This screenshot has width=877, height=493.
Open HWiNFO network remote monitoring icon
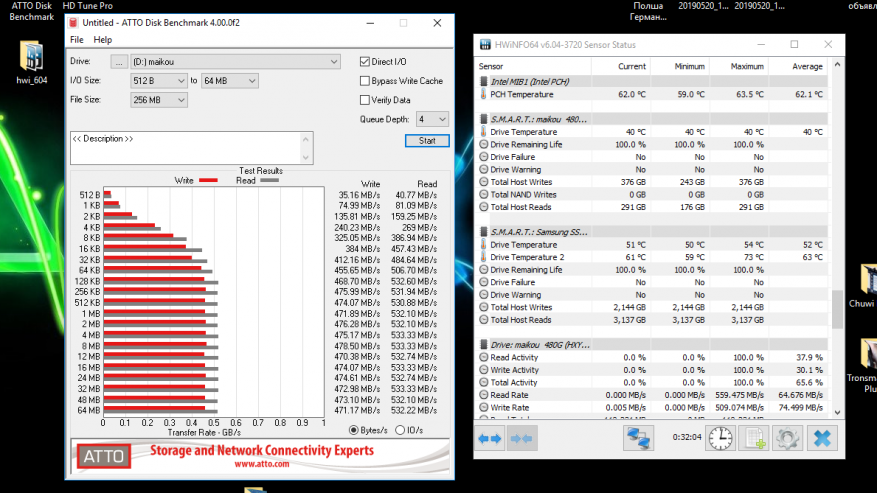[638, 438]
